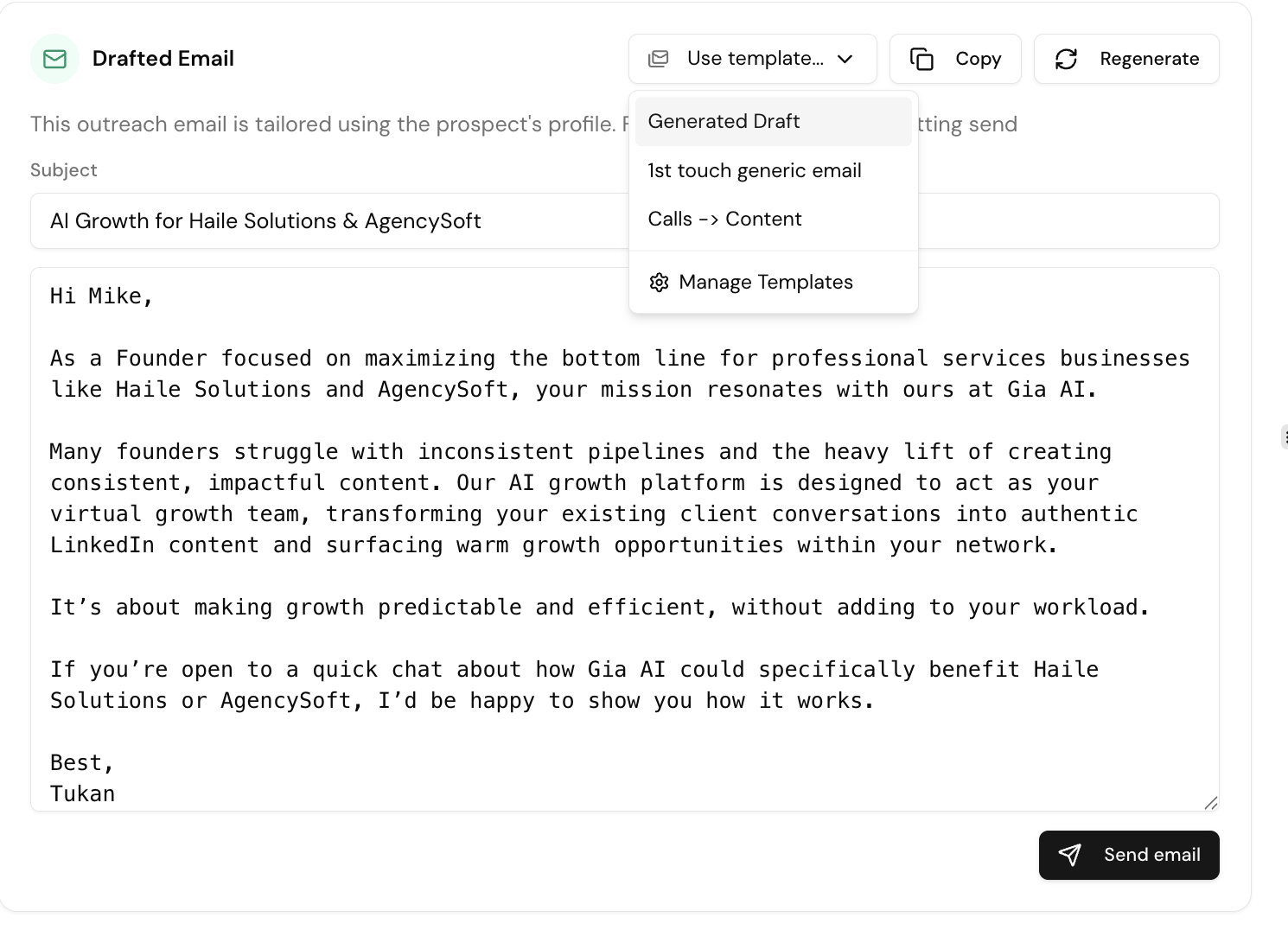This screenshot has width=1288, height=949.
Task: Click the envelope icon inside Use template button
Action: [659, 58]
